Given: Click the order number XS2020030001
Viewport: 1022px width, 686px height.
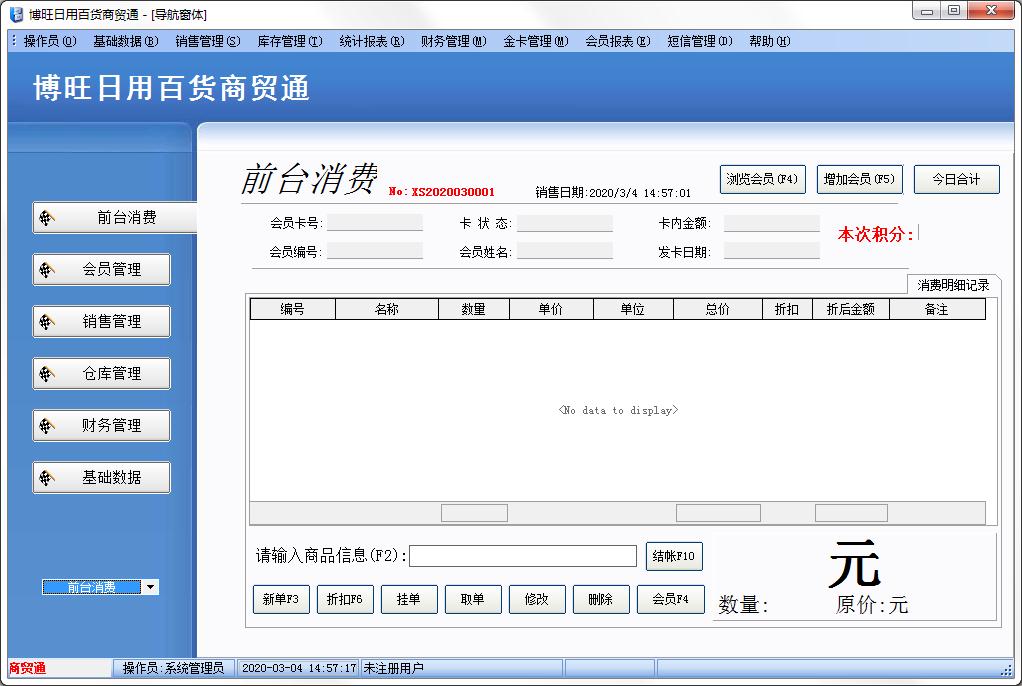Looking at the screenshot, I should (453, 192).
